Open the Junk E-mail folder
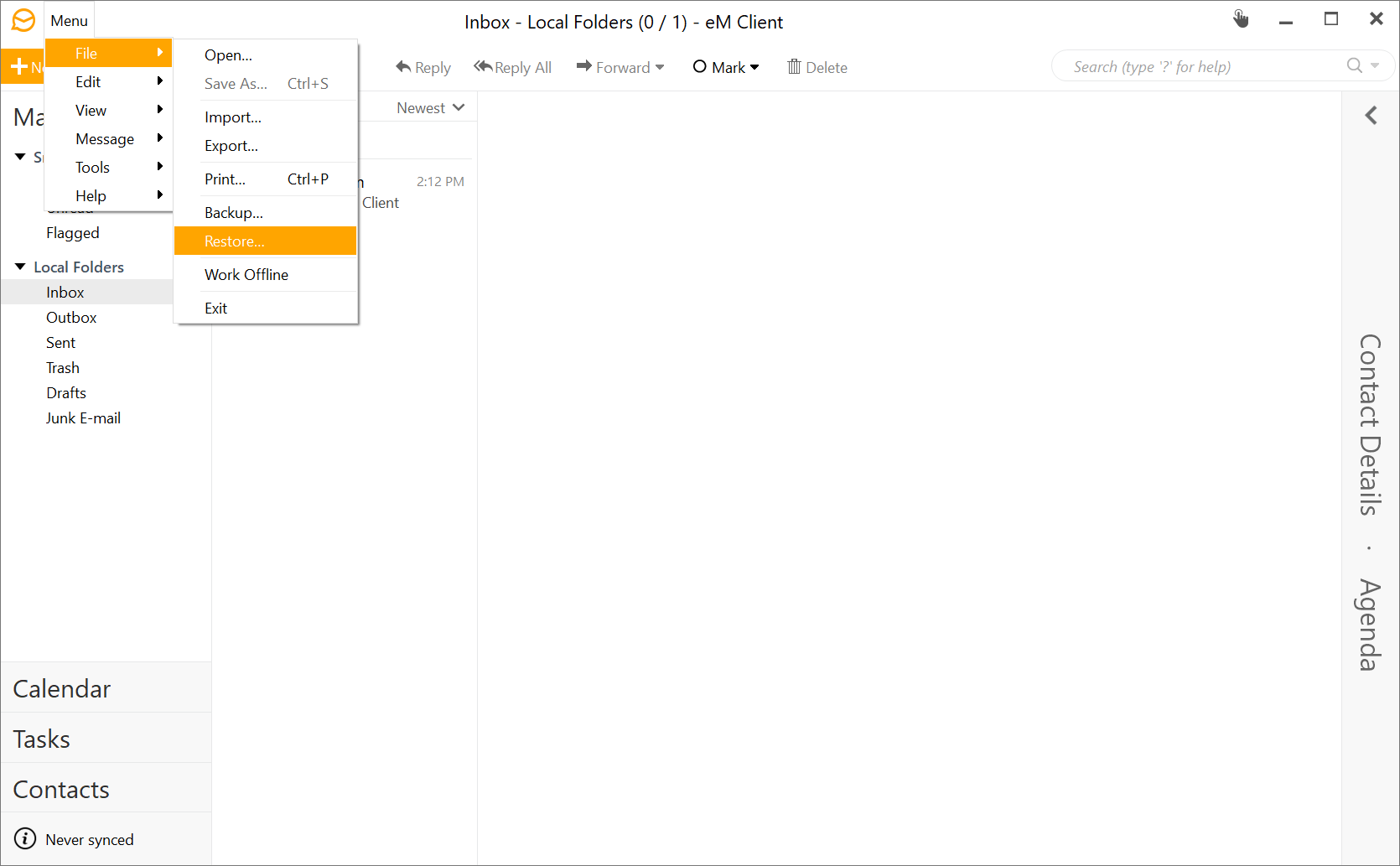This screenshot has width=1400, height=866. tap(83, 417)
